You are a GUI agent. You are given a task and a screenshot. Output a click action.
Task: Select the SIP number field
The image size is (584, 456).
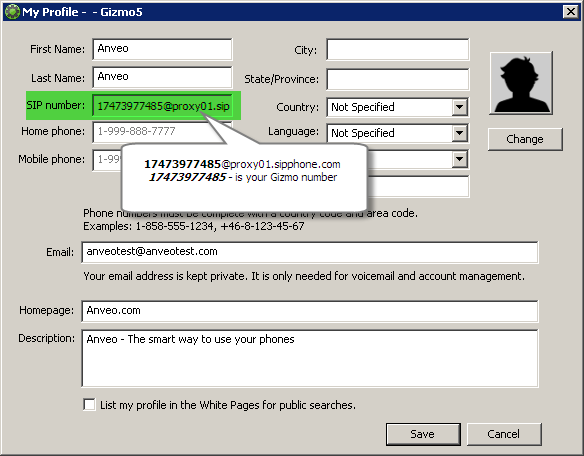tap(162, 106)
